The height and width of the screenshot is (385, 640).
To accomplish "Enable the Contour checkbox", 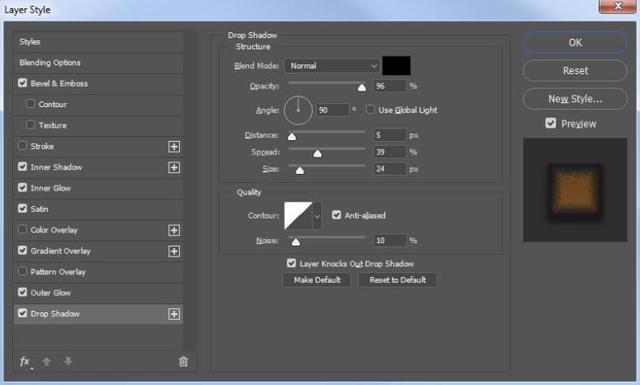I will 30,104.
